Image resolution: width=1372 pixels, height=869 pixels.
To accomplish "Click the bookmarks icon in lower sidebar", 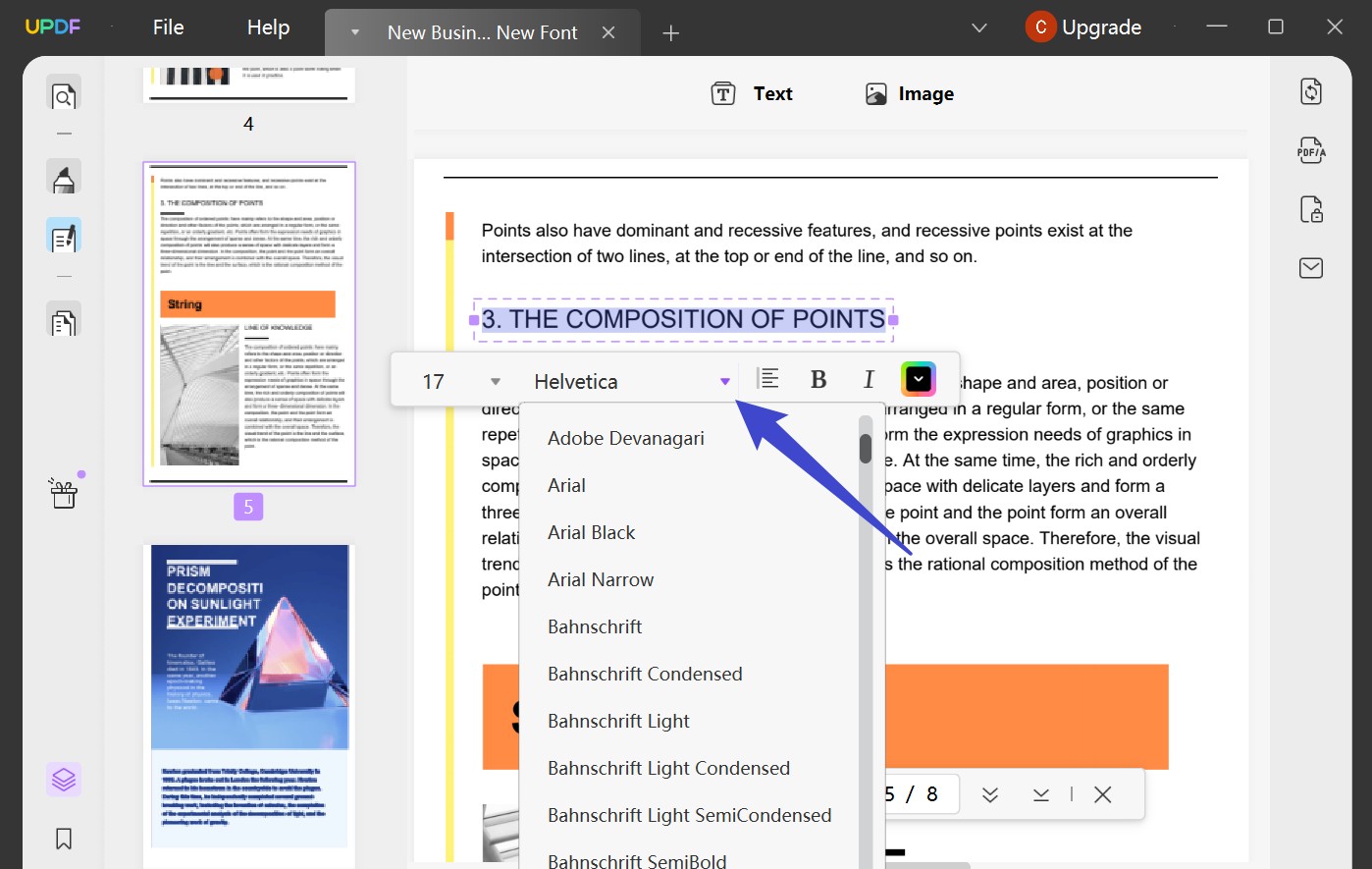I will (x=63, y=839).
